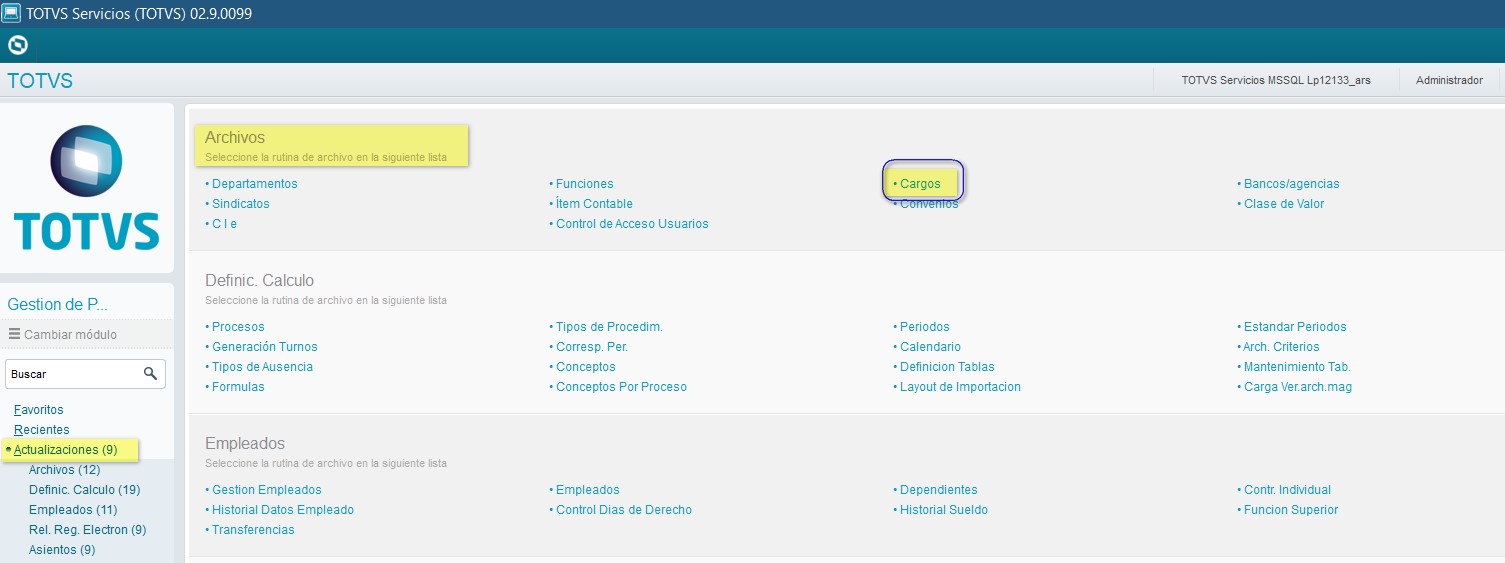1505x563 pixels.
Task: Click the Definic. Calculo section heading
Action: pyautogui.click(x=259, y=280)
